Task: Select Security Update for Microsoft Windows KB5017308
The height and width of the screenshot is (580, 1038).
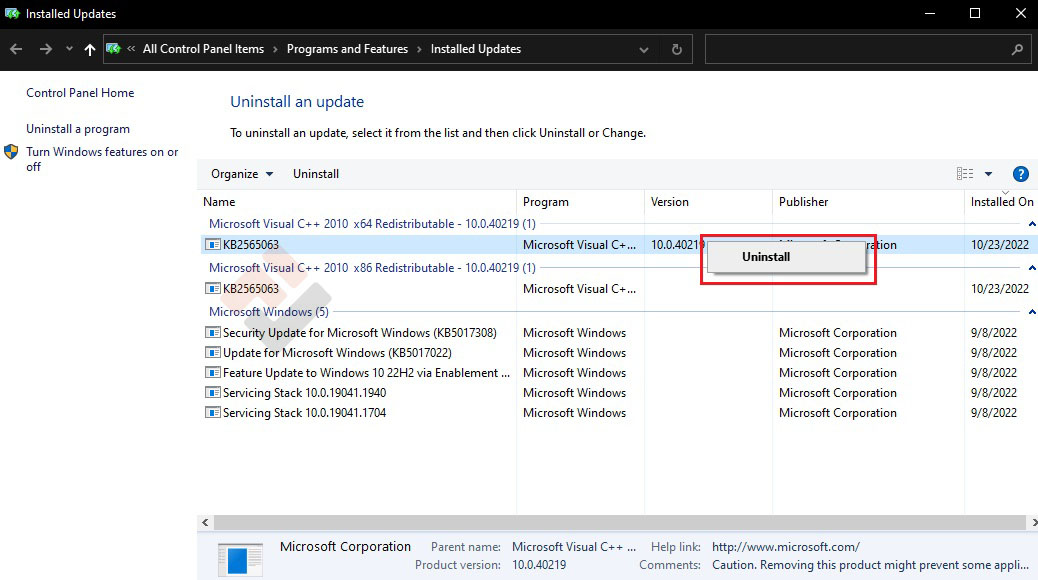Action: click(359, 333)
